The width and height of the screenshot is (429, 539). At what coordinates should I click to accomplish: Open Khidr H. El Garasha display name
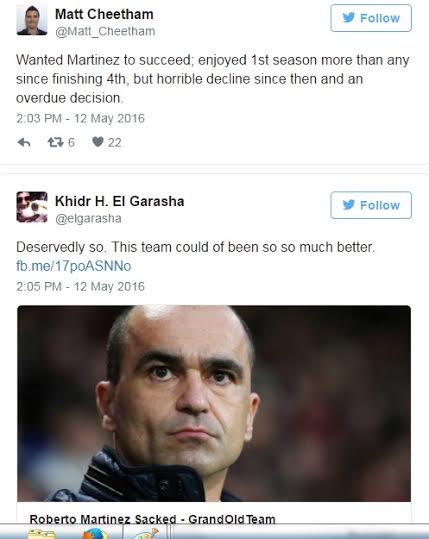click(x=120, y=201)
